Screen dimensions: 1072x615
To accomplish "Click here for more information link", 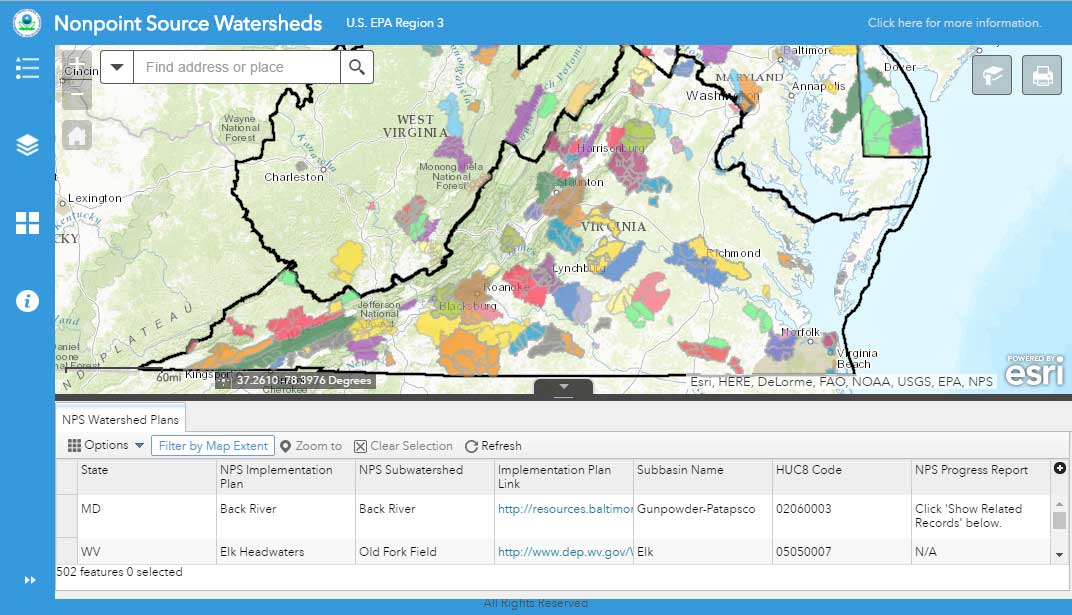I will (954, 23).
